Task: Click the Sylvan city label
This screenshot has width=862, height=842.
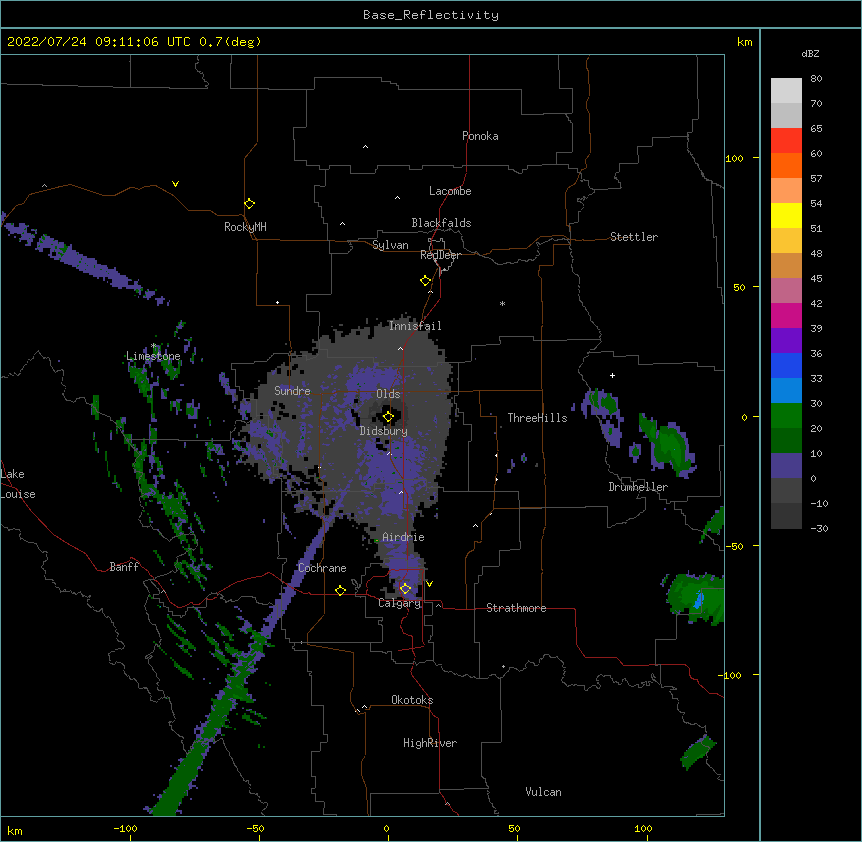Action: tap(390, 245)
